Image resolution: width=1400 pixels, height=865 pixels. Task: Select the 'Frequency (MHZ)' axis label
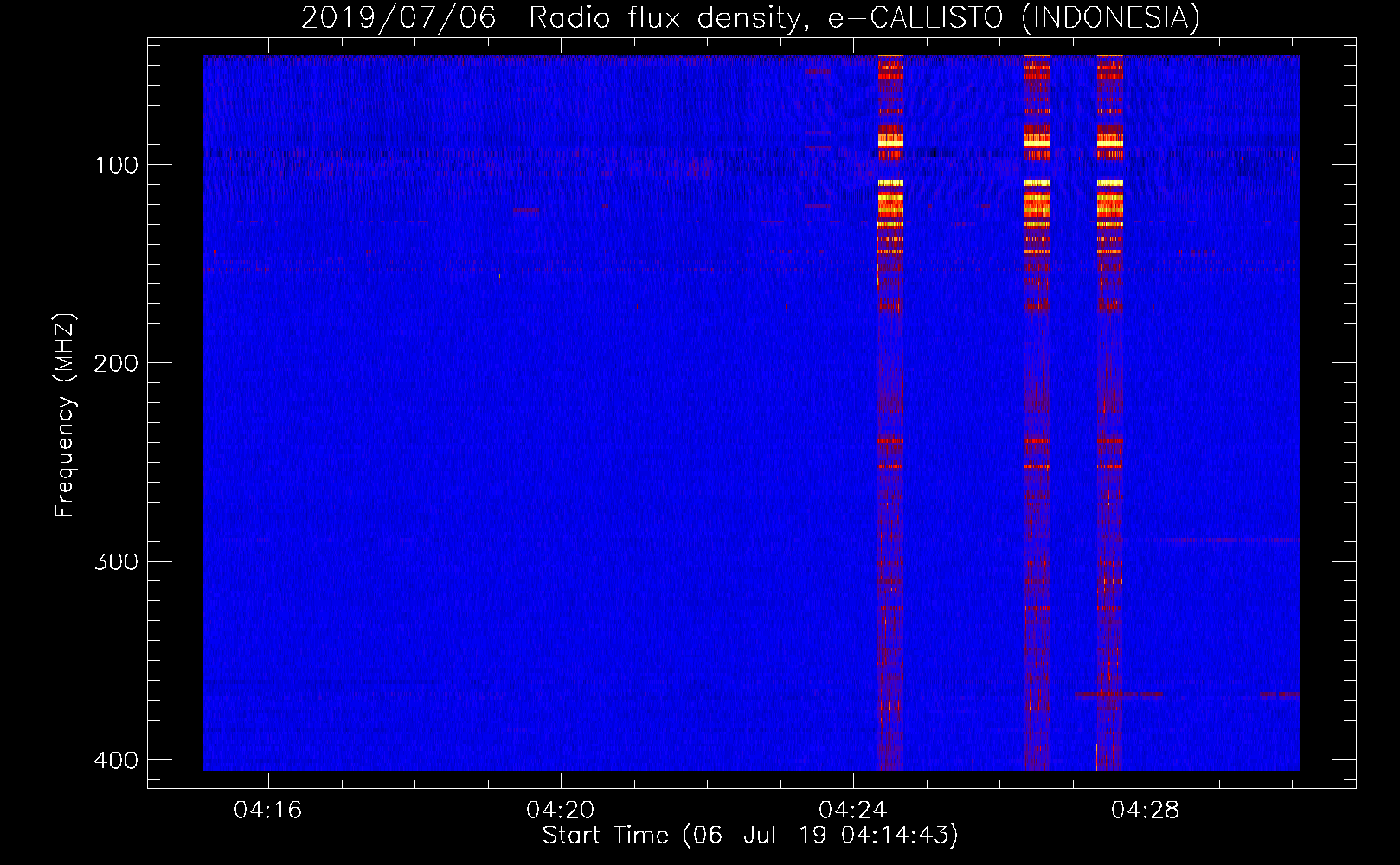(65, 415)
